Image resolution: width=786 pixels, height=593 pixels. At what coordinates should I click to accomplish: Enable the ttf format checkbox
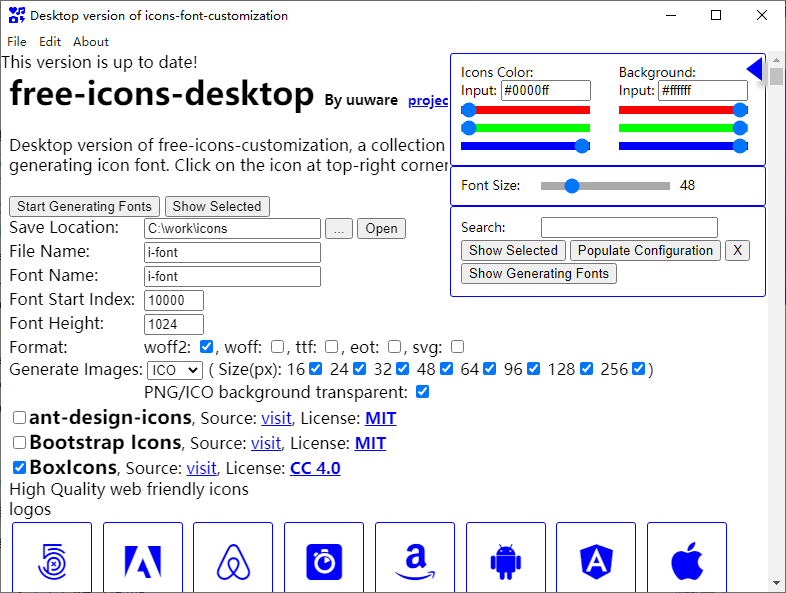click(x=331, y=346)
